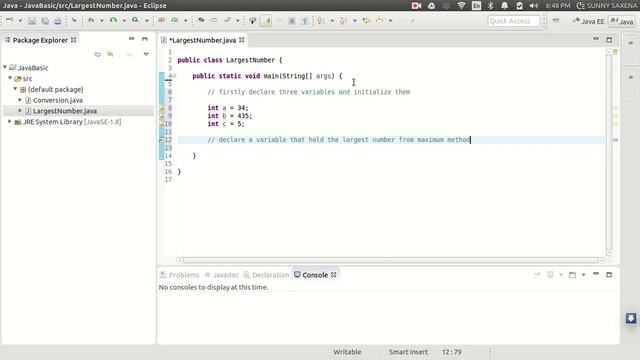Toggle Mark Occurrences highlighter button
640x360 pixels.
[x=266, y=20]
